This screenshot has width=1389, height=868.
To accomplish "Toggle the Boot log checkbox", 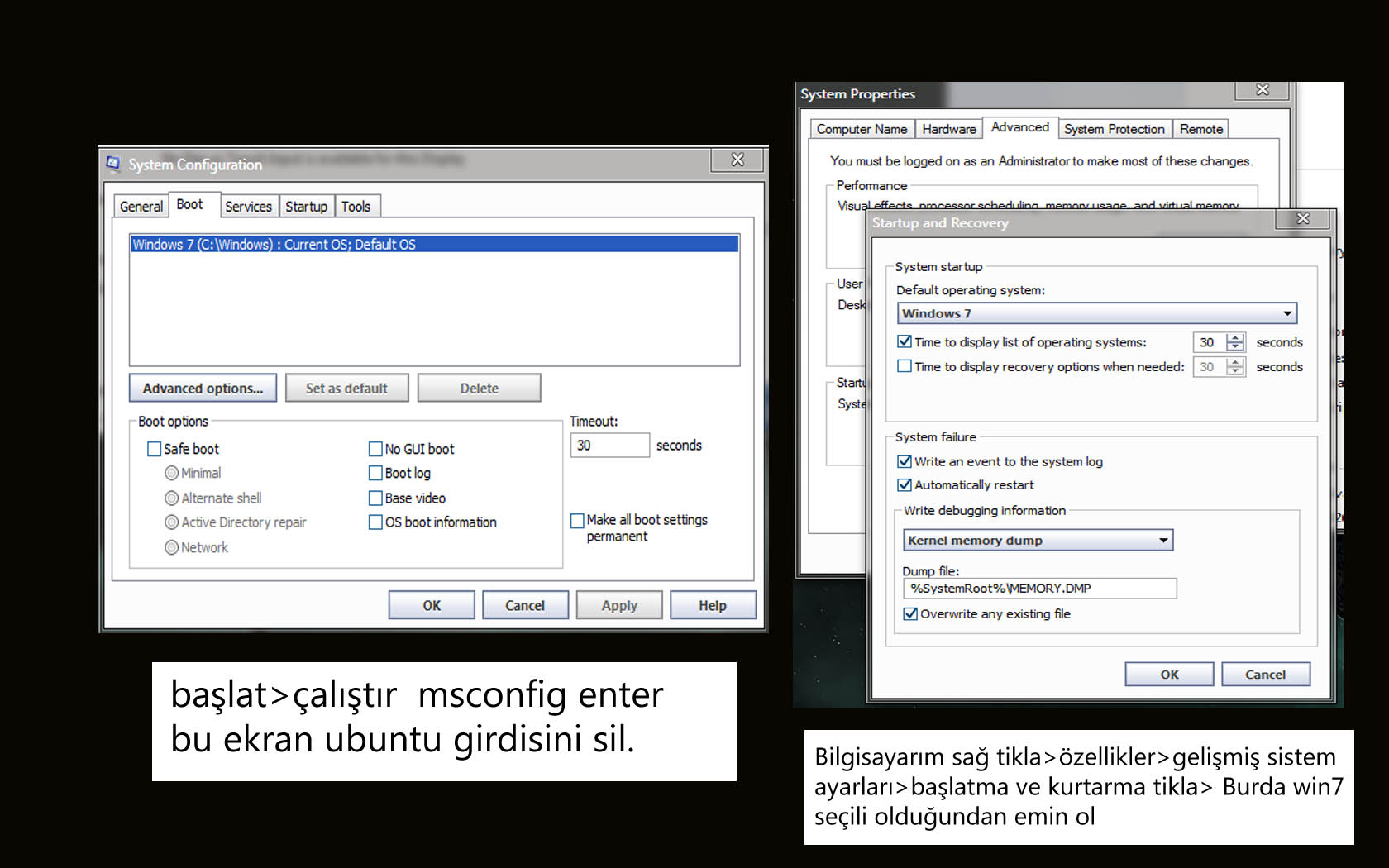I will tap(375, 473).
